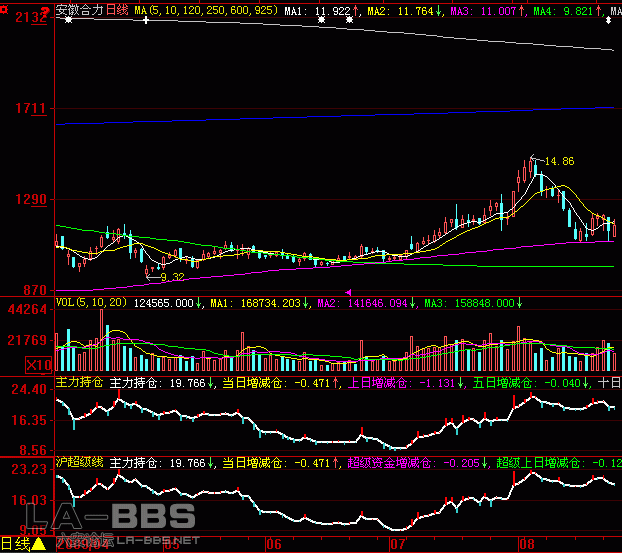Viewport: 622px width, 553px height.
Task: Click the green down arrow after VOL 124565.000
Action: pyautogui.click(x=200, y=302)
